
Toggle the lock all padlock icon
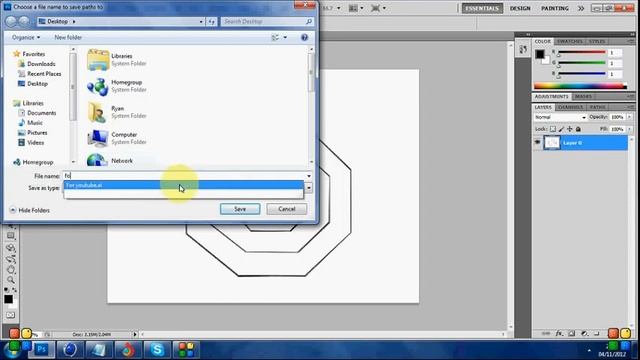coord(578,129)
